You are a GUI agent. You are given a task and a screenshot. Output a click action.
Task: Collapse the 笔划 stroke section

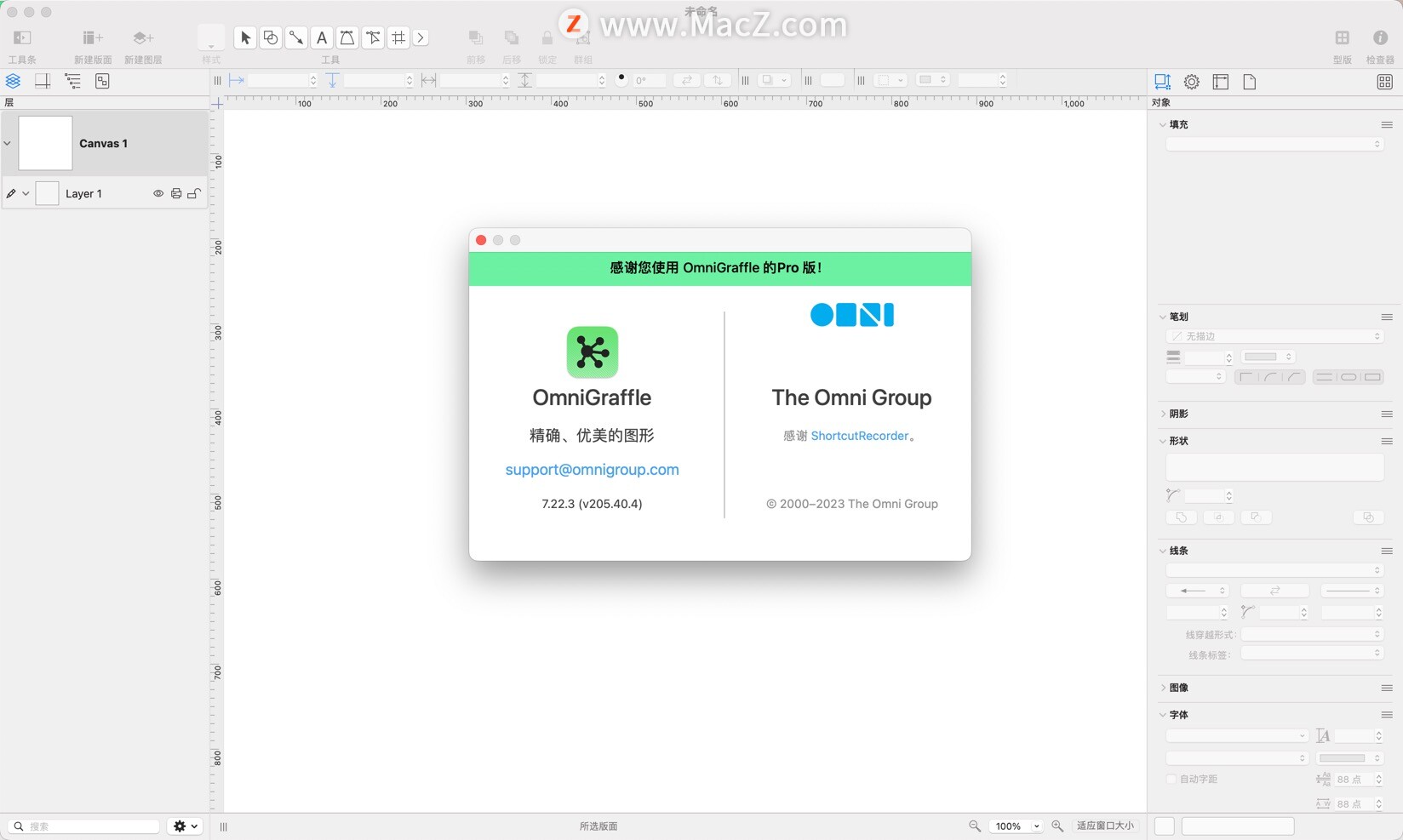point(1163,317)
